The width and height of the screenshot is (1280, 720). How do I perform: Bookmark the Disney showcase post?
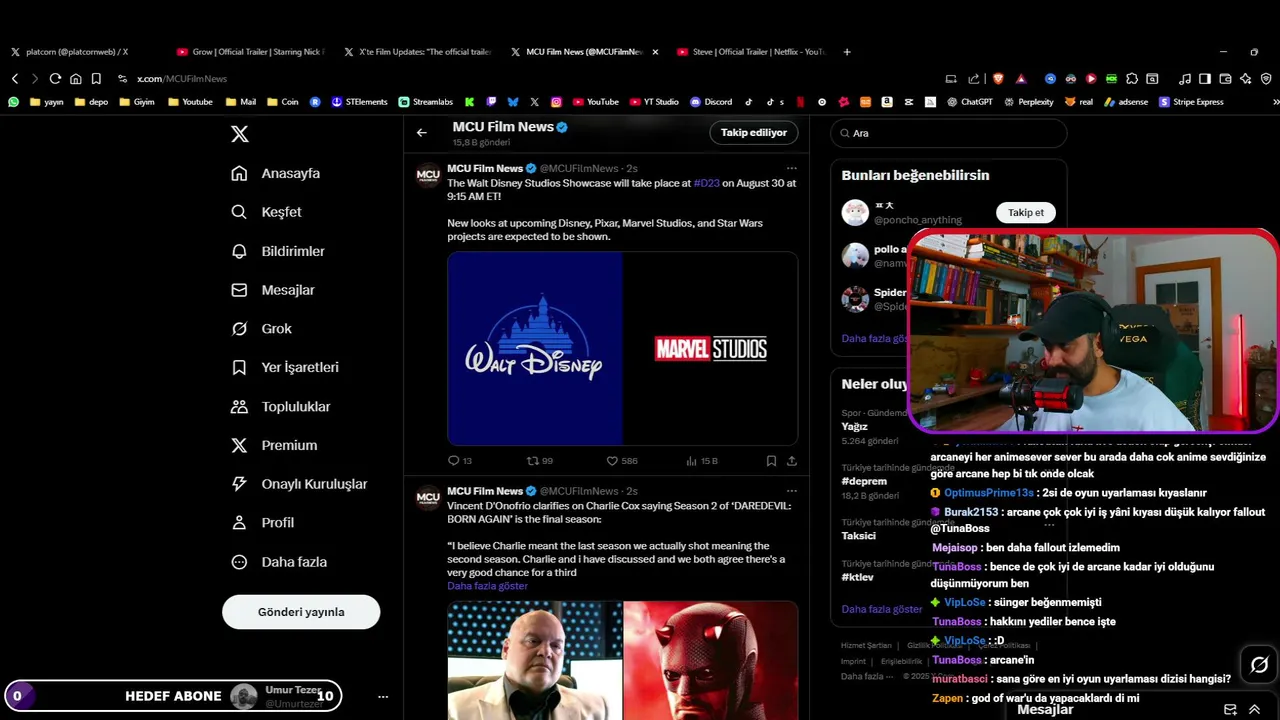click(x=771, y=461)
